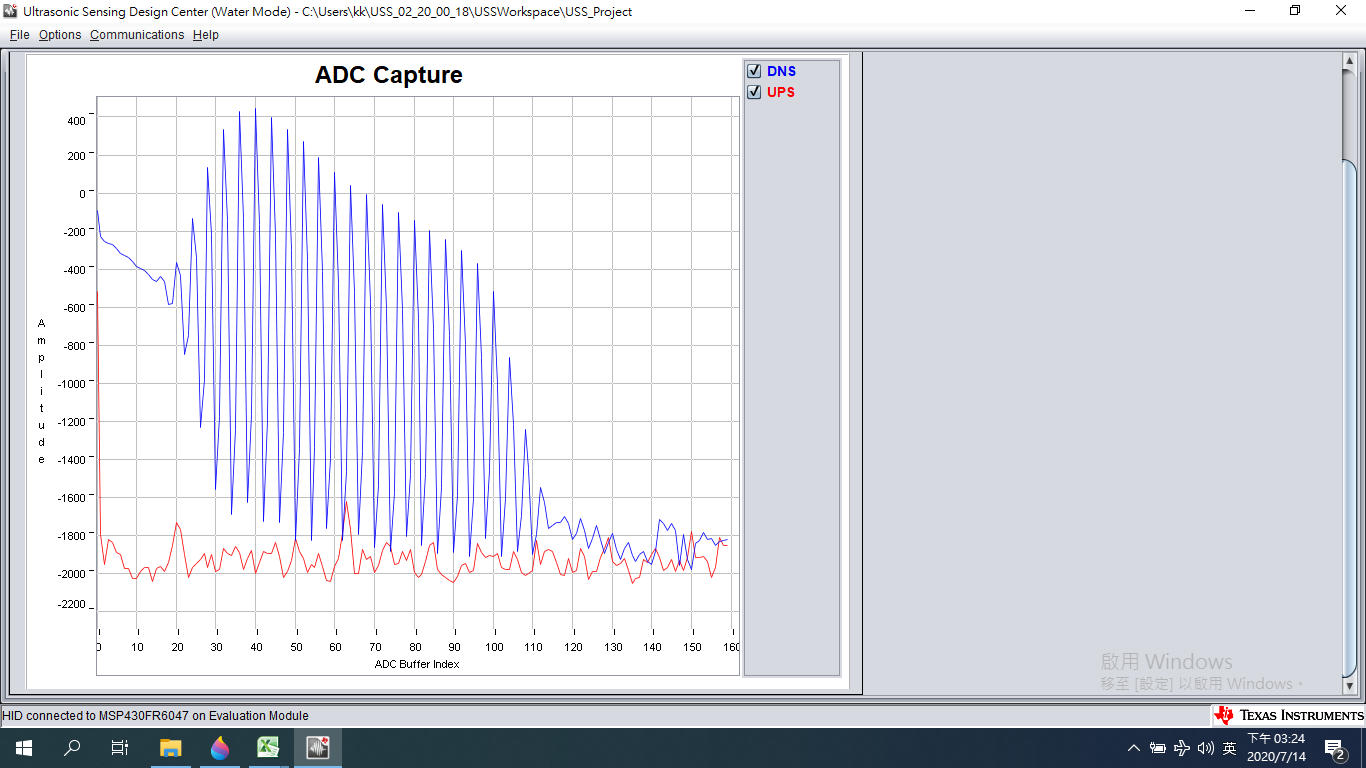Click the '400' amplitude axis value
This screenshot has height=768, width=1366.
point(77,121)
